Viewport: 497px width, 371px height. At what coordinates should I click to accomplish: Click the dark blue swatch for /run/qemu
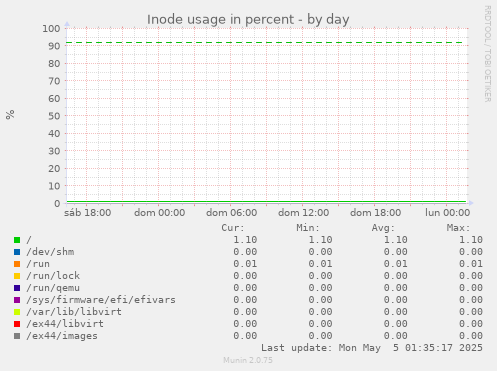(17, 288)
